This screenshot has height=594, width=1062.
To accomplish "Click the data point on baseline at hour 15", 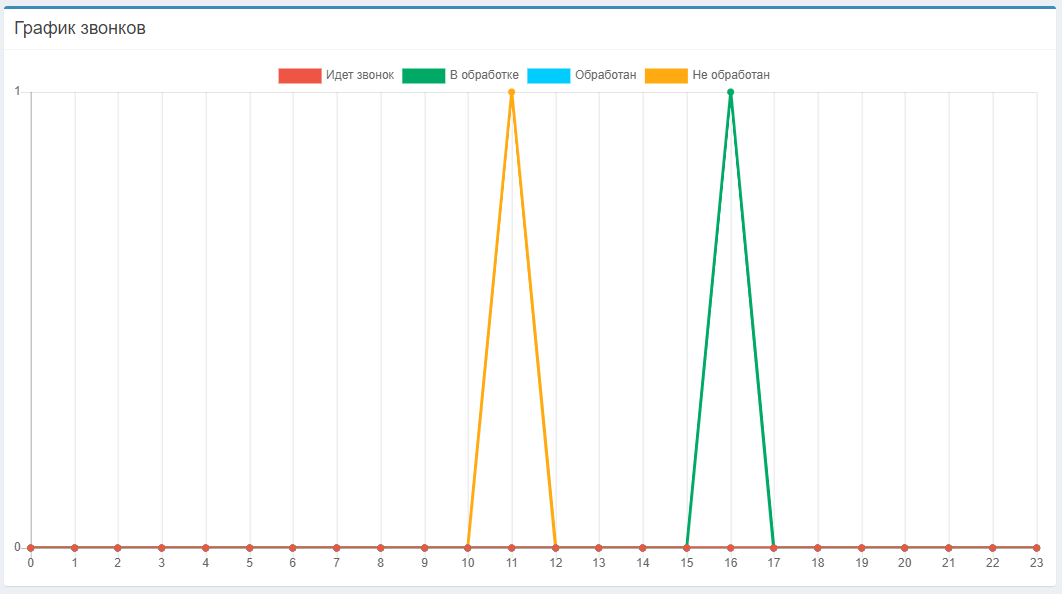I will point(686,548).
